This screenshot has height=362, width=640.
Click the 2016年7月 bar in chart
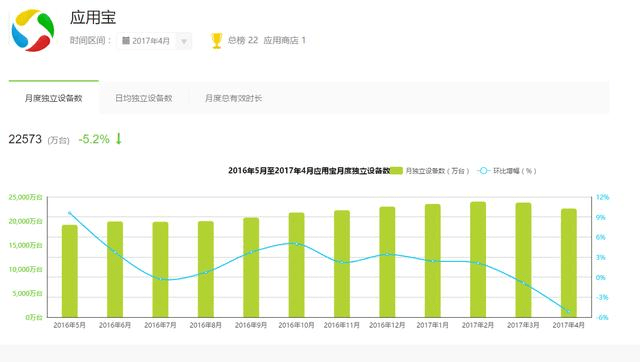[x=160, y=269]
